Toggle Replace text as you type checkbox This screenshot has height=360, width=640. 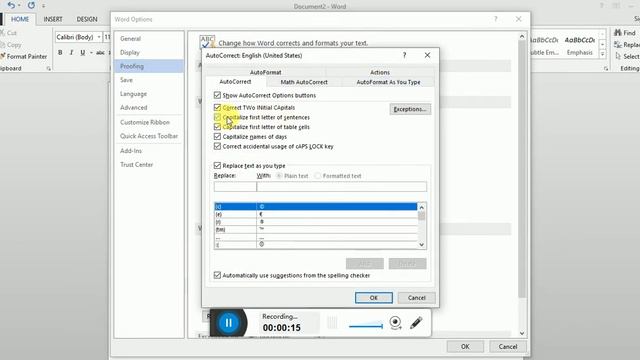[217, 165]
